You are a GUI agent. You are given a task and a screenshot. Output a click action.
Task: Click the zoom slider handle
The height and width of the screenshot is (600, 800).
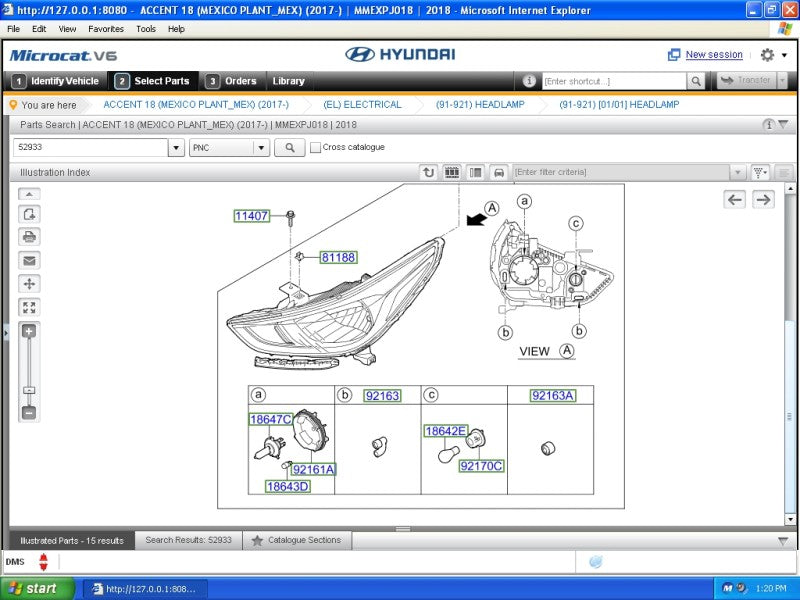[29, 389]
